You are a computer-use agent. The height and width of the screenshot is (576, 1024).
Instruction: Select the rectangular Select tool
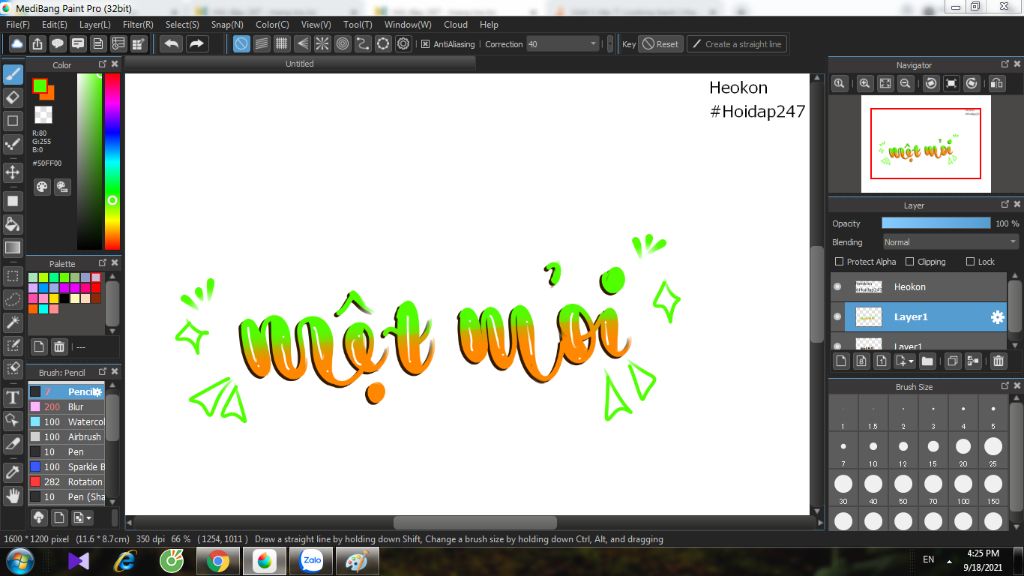tap(12, 276)
